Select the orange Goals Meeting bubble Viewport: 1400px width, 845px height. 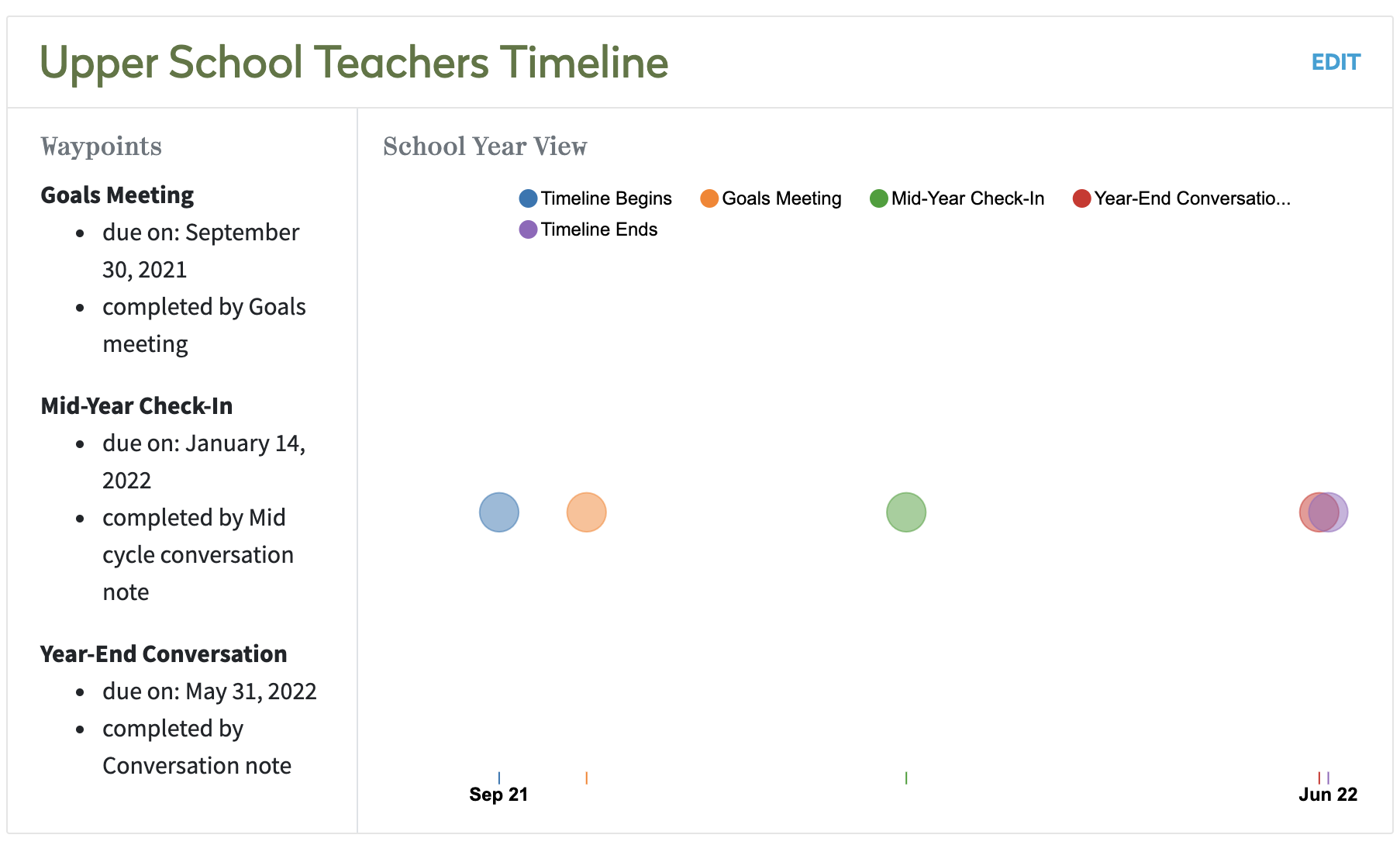click(x=586, y=512)
